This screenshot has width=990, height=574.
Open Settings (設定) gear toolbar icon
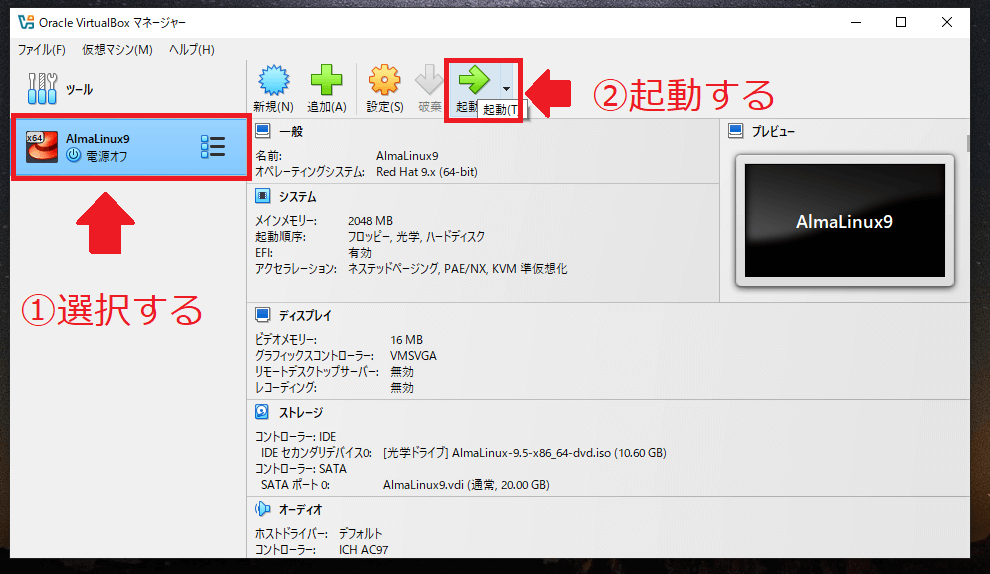[x=385, y=81]
